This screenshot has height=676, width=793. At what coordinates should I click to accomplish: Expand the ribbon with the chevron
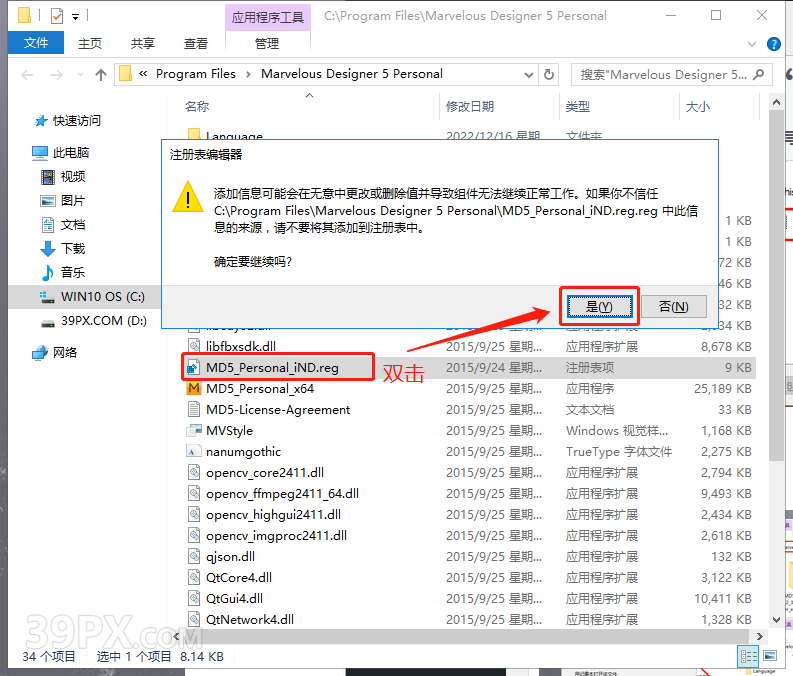(752, 44)
